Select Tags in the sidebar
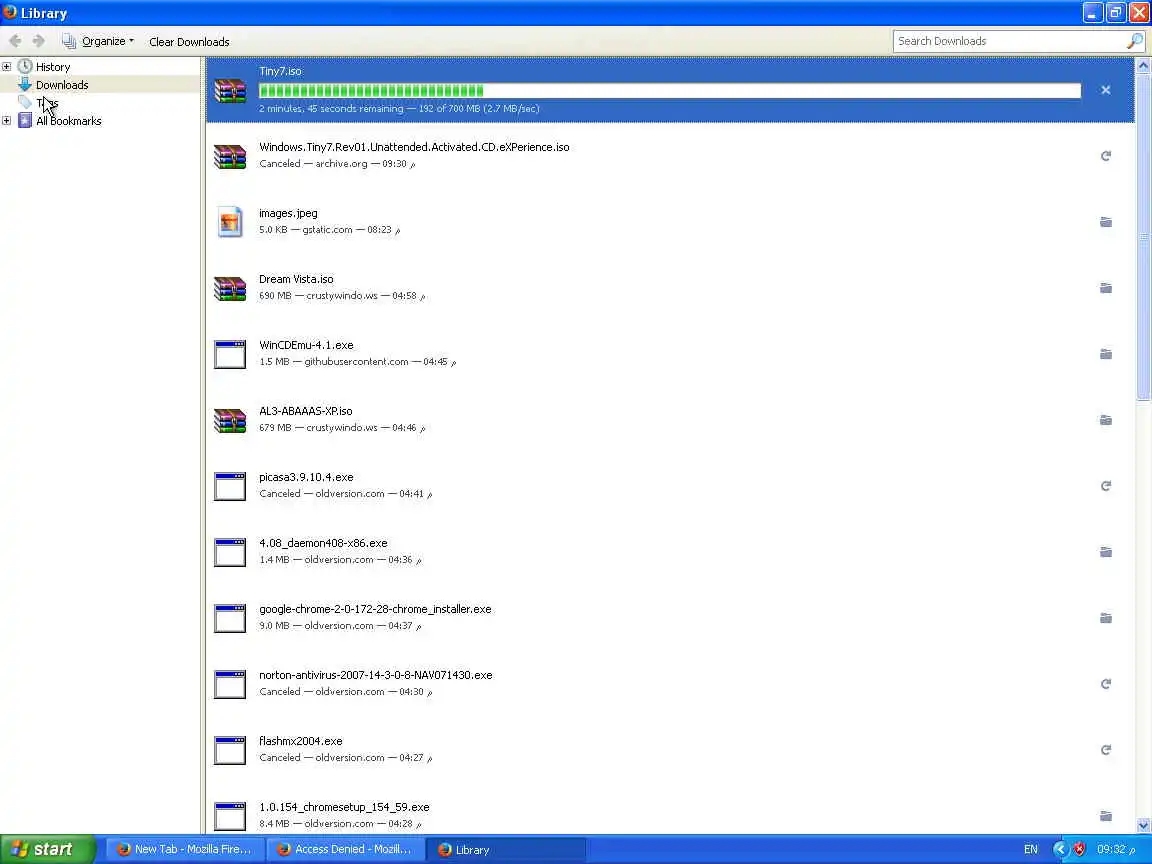 point(46,103)
